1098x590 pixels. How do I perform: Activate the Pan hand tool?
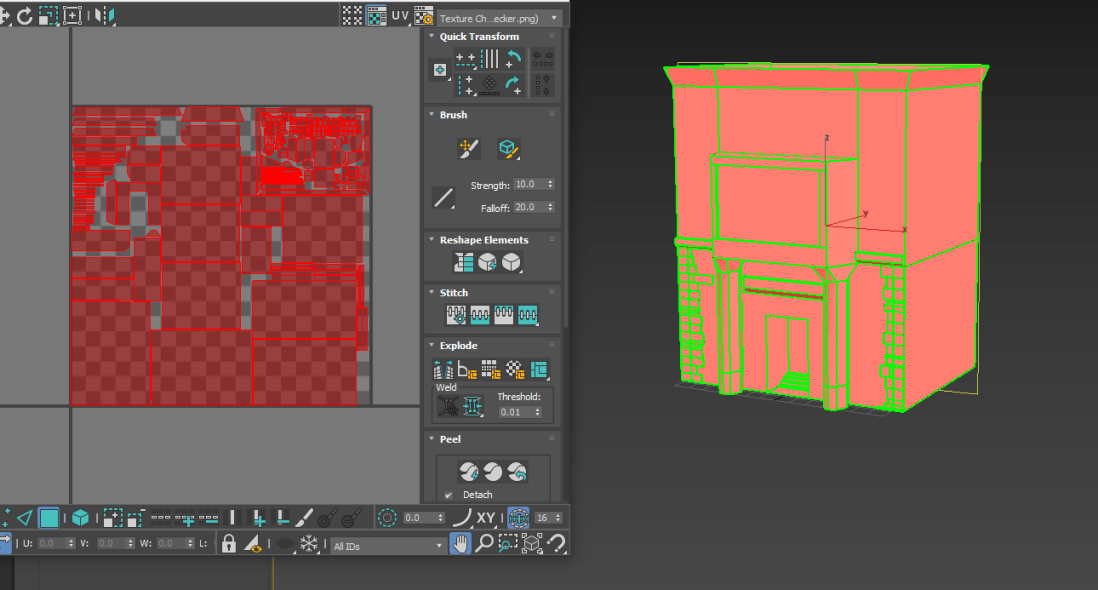tap(460, 544)
